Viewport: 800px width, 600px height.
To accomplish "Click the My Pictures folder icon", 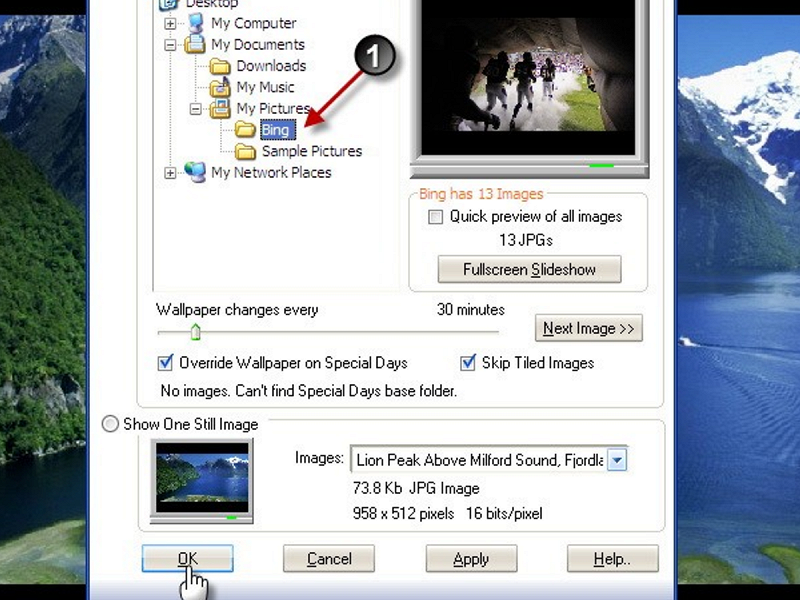I will [x=220, y=109].
